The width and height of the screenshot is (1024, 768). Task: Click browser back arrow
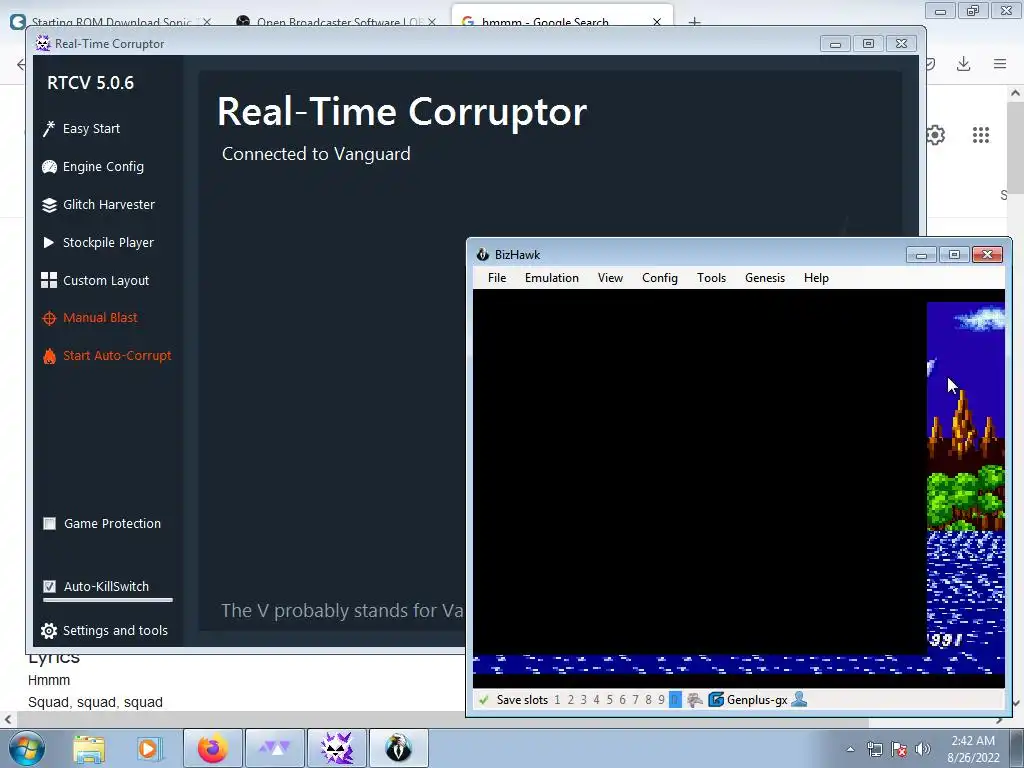coord(20,64)
